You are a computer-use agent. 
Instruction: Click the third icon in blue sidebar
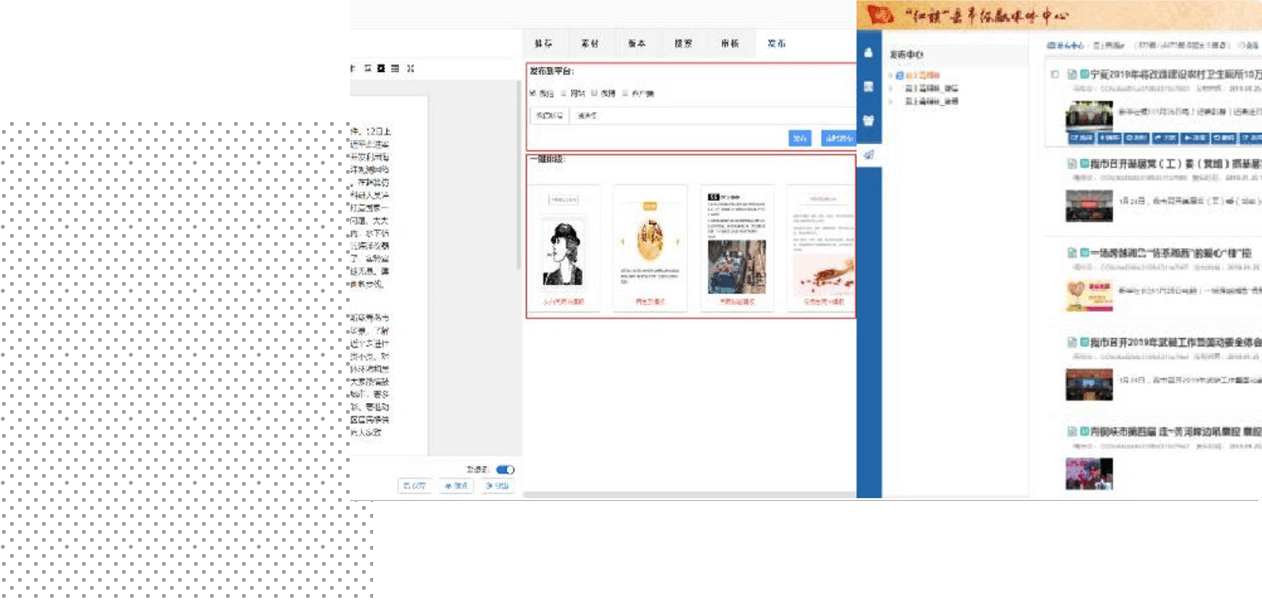coord(869,120)
